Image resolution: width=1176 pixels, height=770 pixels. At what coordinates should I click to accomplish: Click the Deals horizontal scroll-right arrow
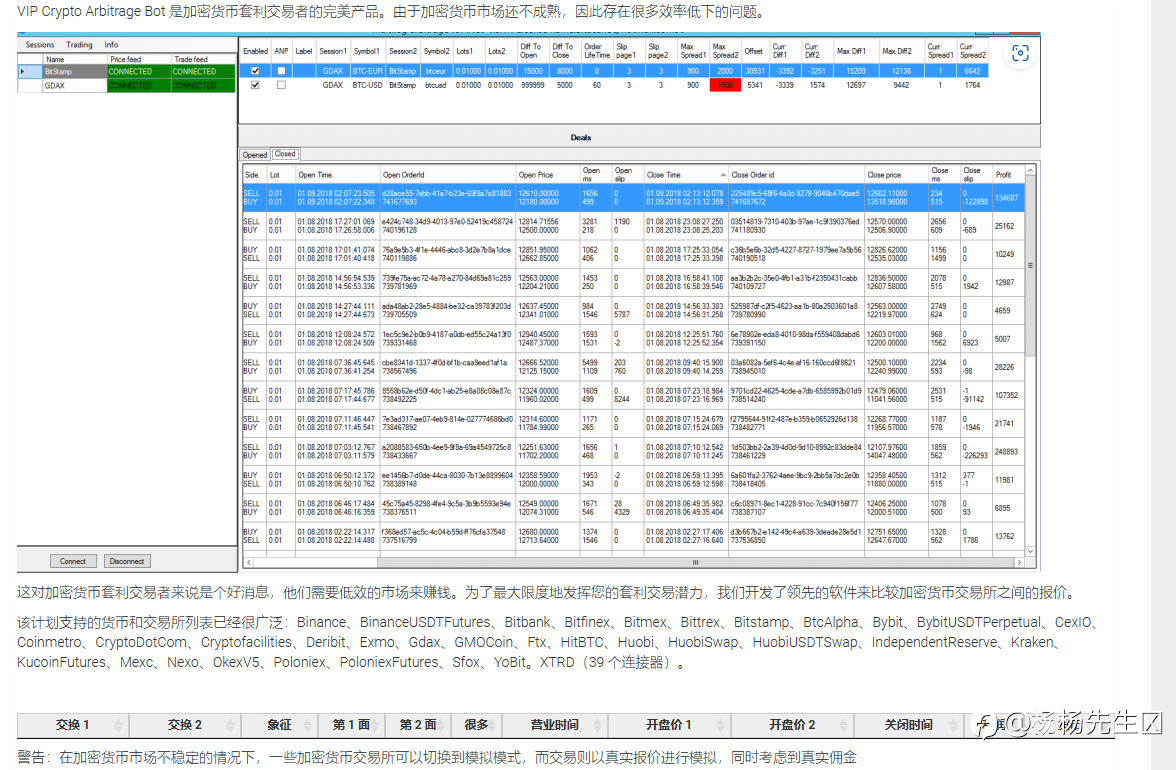1018,562
